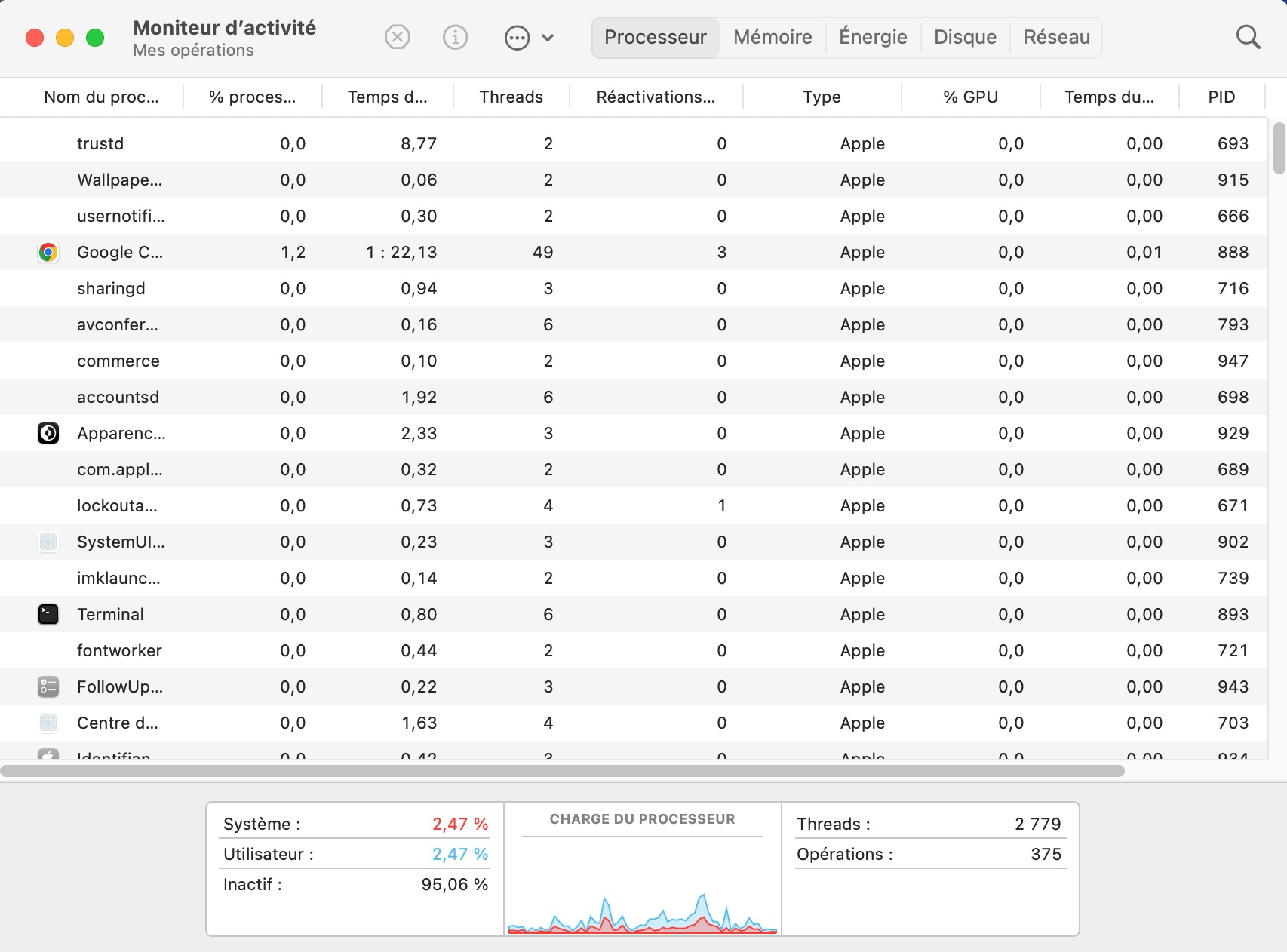
Task: Click CPU time value 1 : 22,13
Action: pos(401,253)
